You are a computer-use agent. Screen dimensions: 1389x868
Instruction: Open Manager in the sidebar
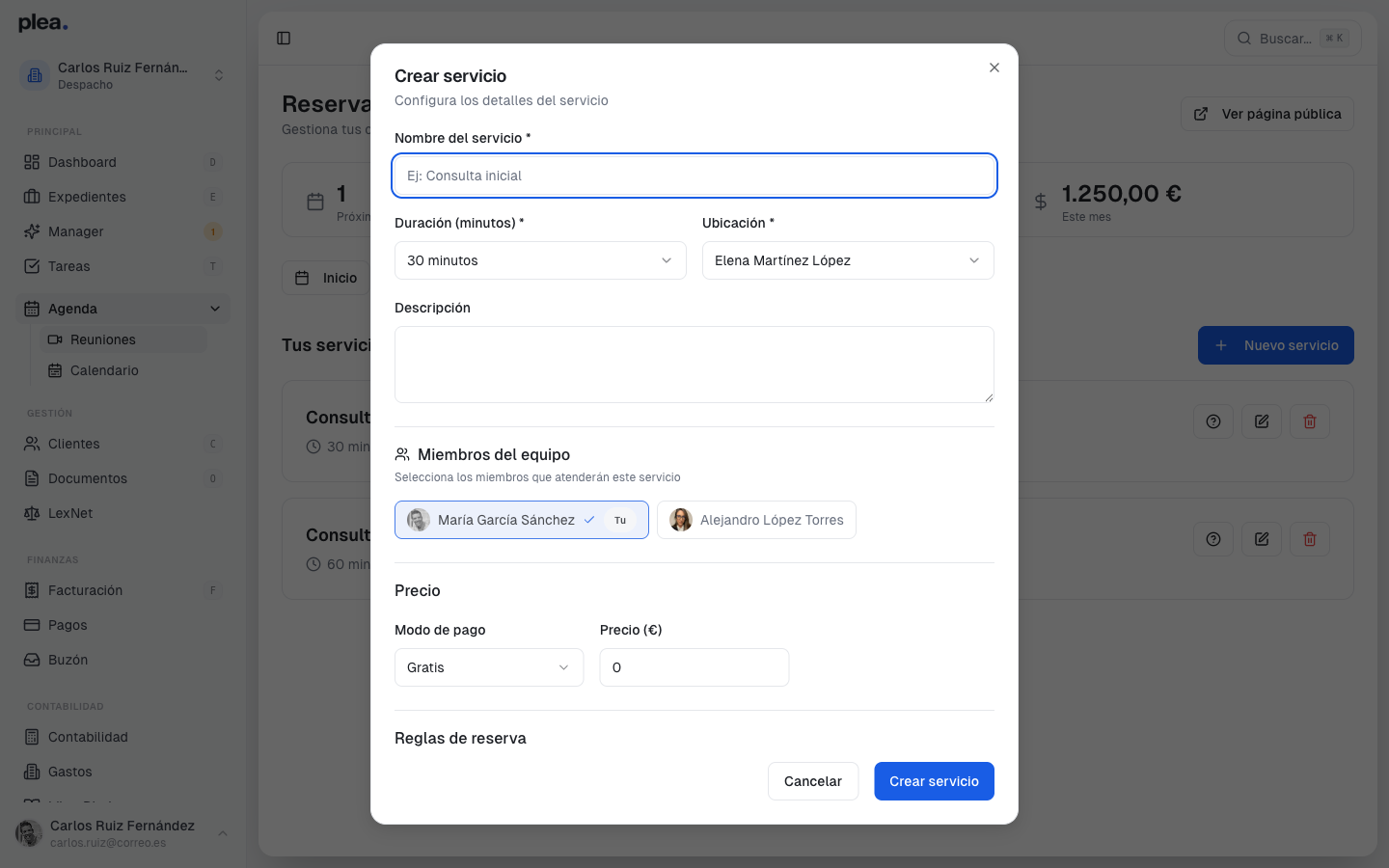click(123, 231)
